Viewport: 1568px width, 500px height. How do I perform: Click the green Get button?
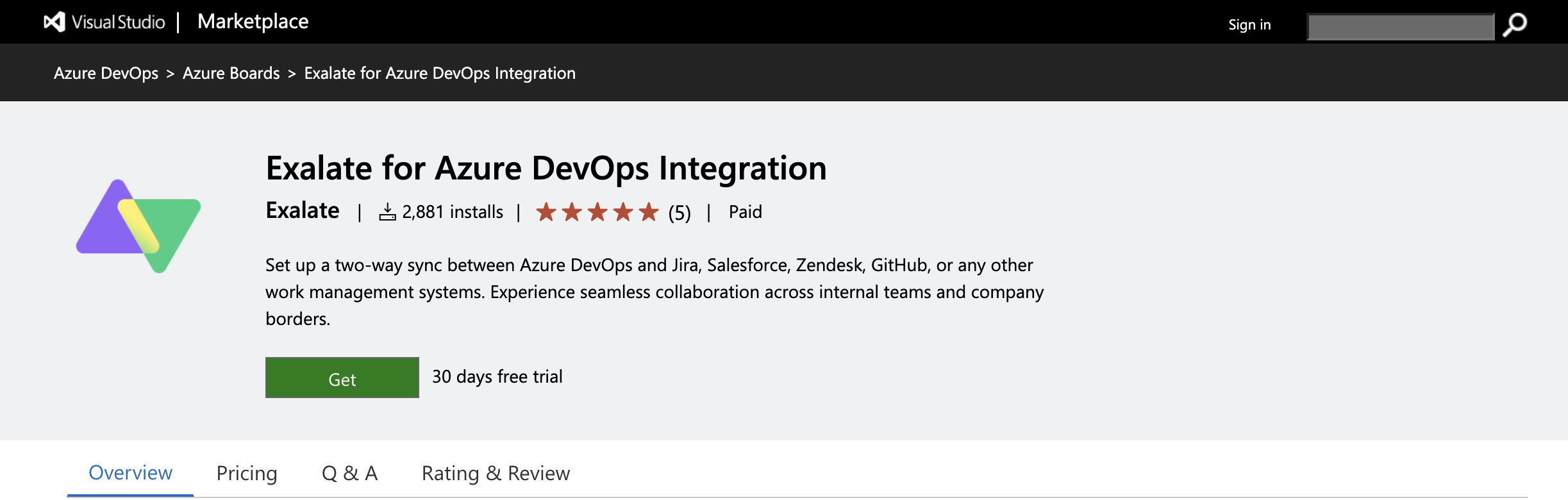point(342,378)
